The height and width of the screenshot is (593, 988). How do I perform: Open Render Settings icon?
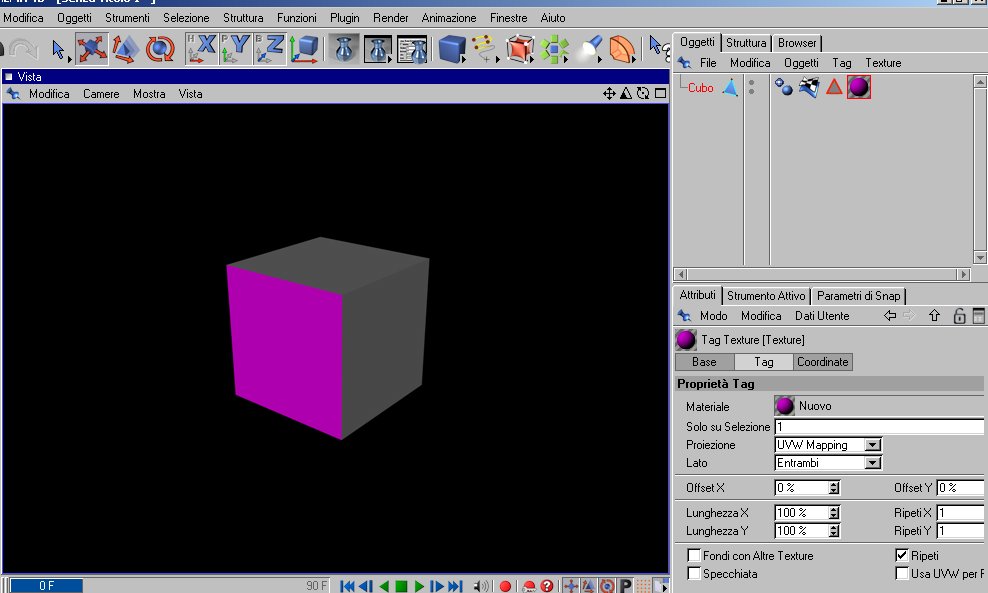coord(413,49)
